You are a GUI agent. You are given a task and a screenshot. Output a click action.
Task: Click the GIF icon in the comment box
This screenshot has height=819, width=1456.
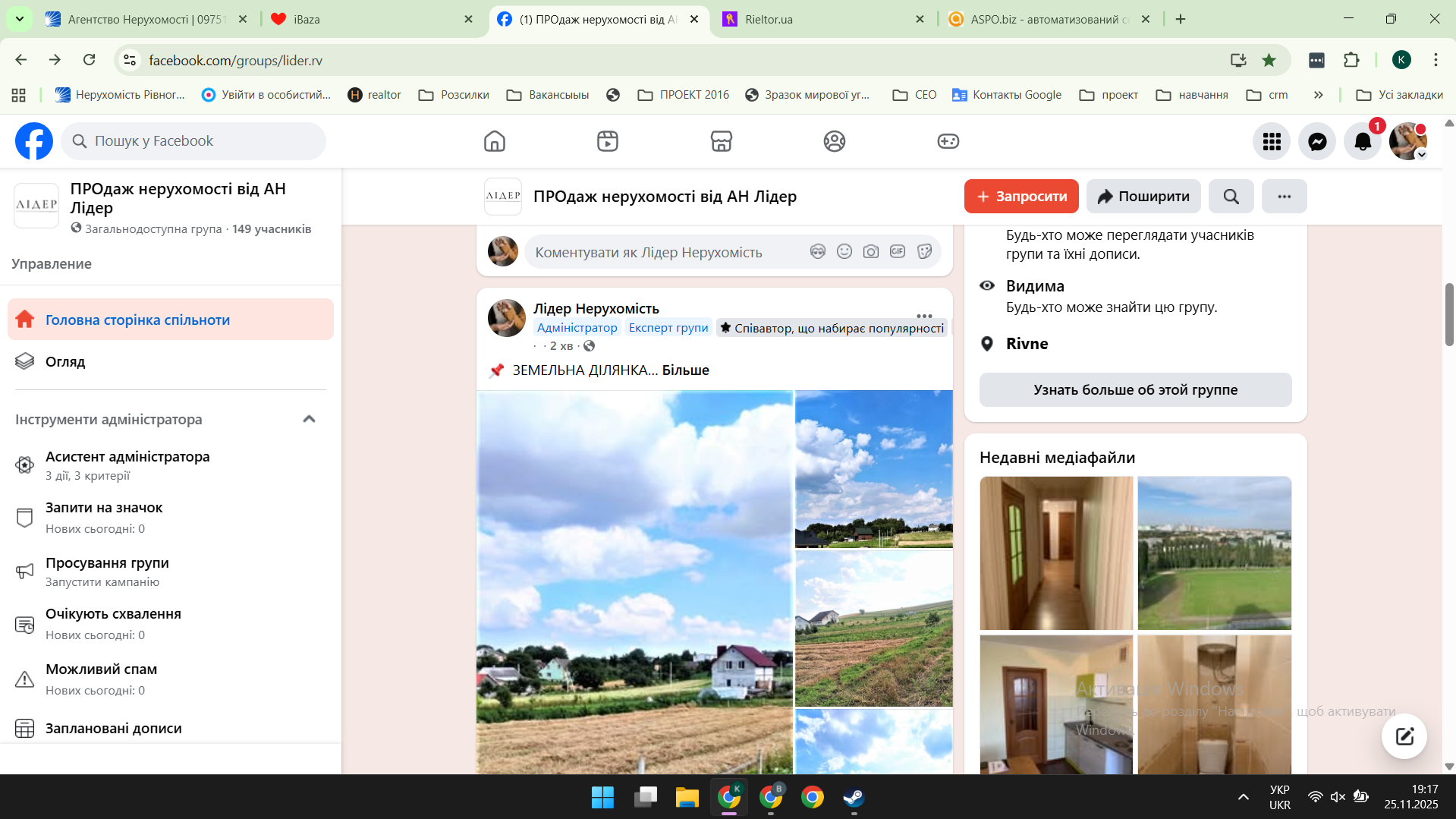tap(898, 252)
